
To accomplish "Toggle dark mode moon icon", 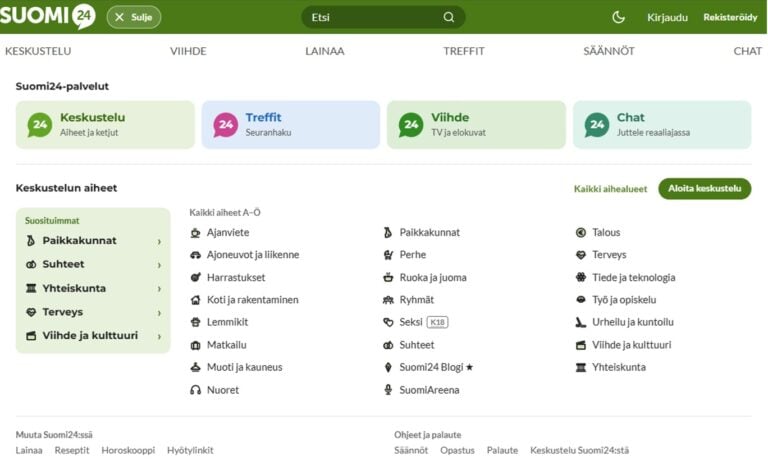I will click(x=619, y=17).
